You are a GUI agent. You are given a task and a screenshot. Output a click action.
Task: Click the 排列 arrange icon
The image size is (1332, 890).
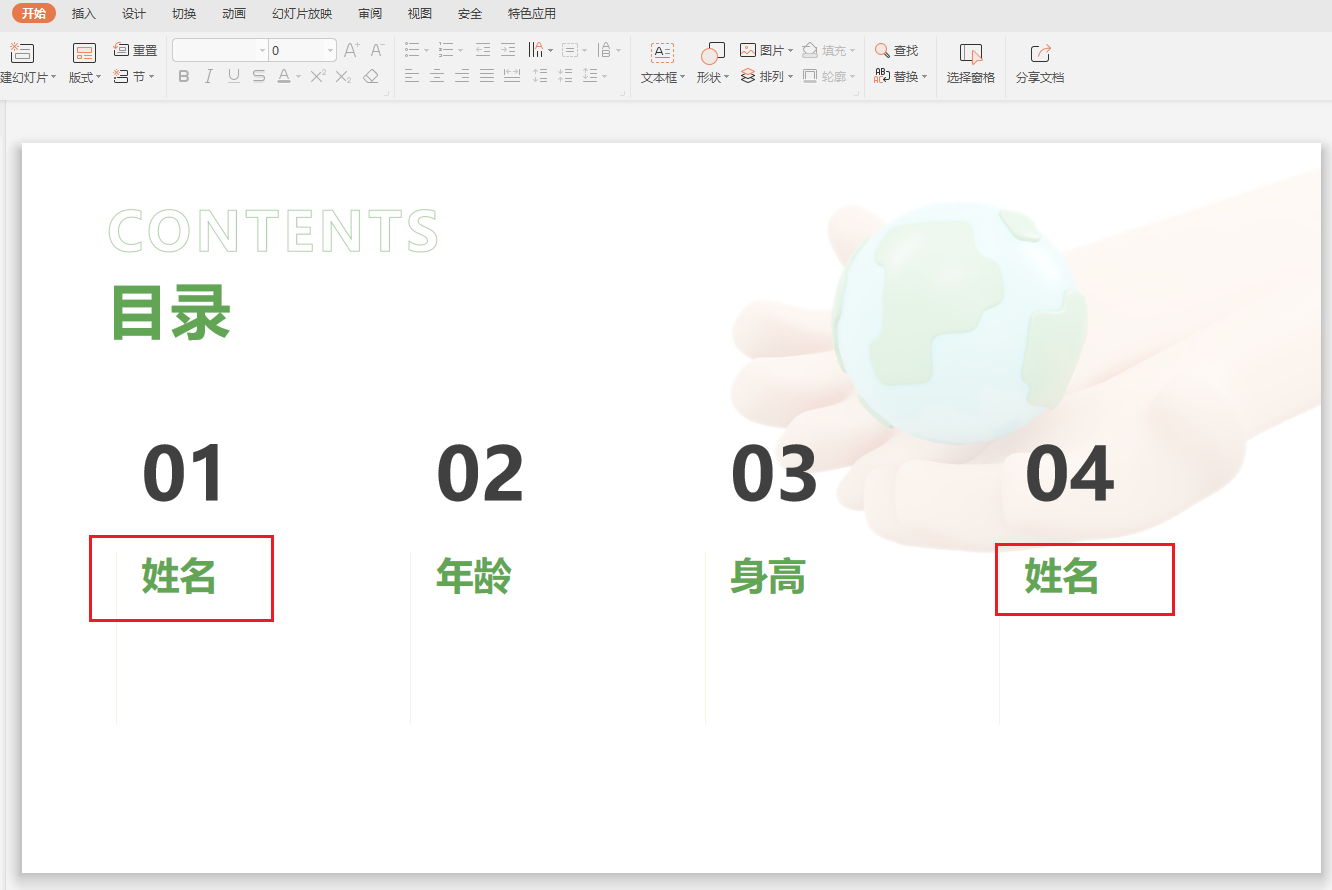click(x=765, y=75)
